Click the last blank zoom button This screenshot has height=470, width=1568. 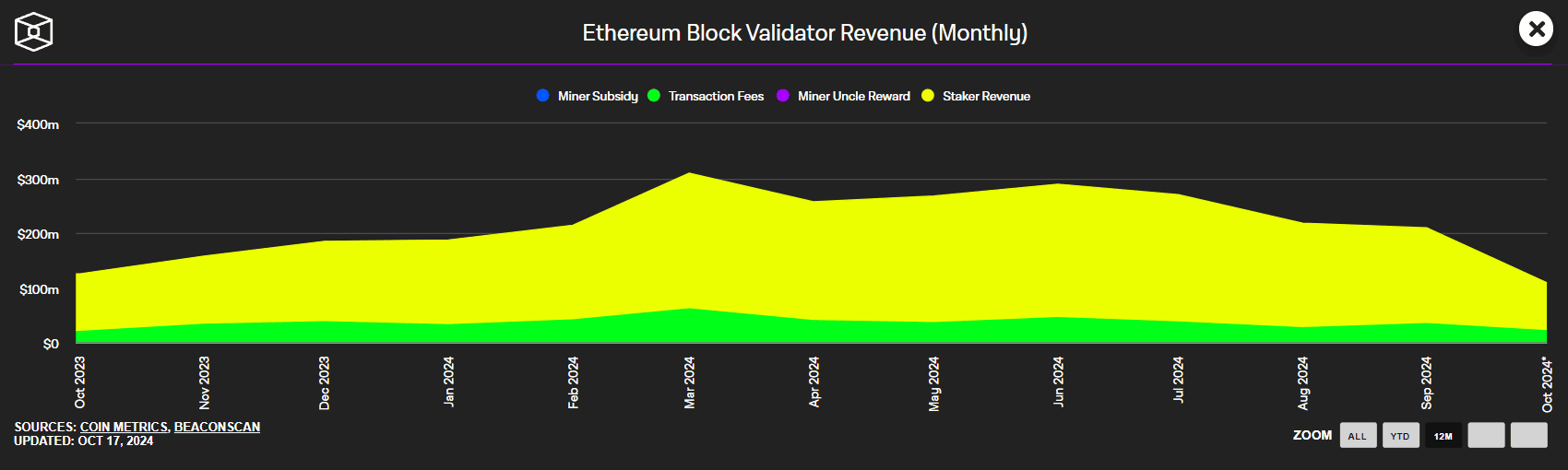point(1528,435)
